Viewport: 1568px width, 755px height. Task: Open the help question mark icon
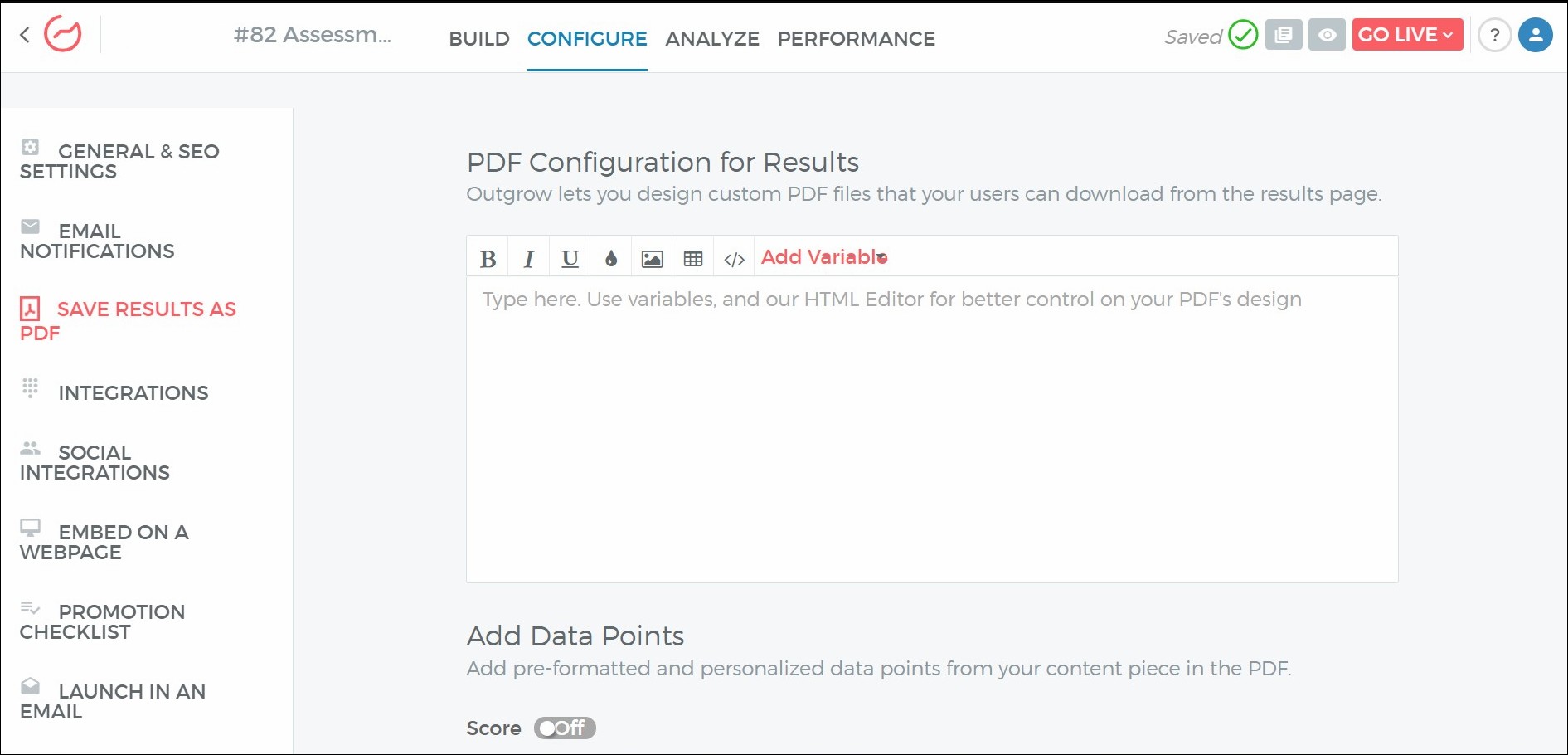tap(1494, 36)
